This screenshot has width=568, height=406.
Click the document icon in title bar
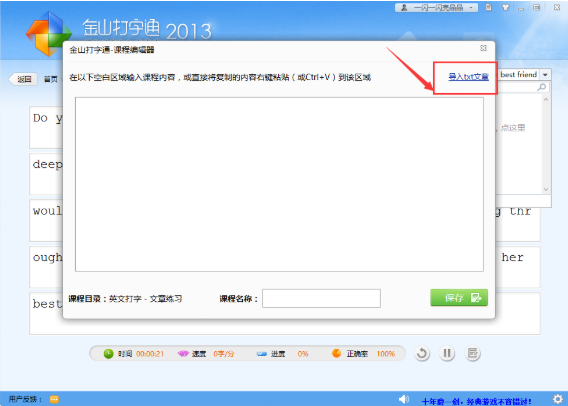(489, 7)
